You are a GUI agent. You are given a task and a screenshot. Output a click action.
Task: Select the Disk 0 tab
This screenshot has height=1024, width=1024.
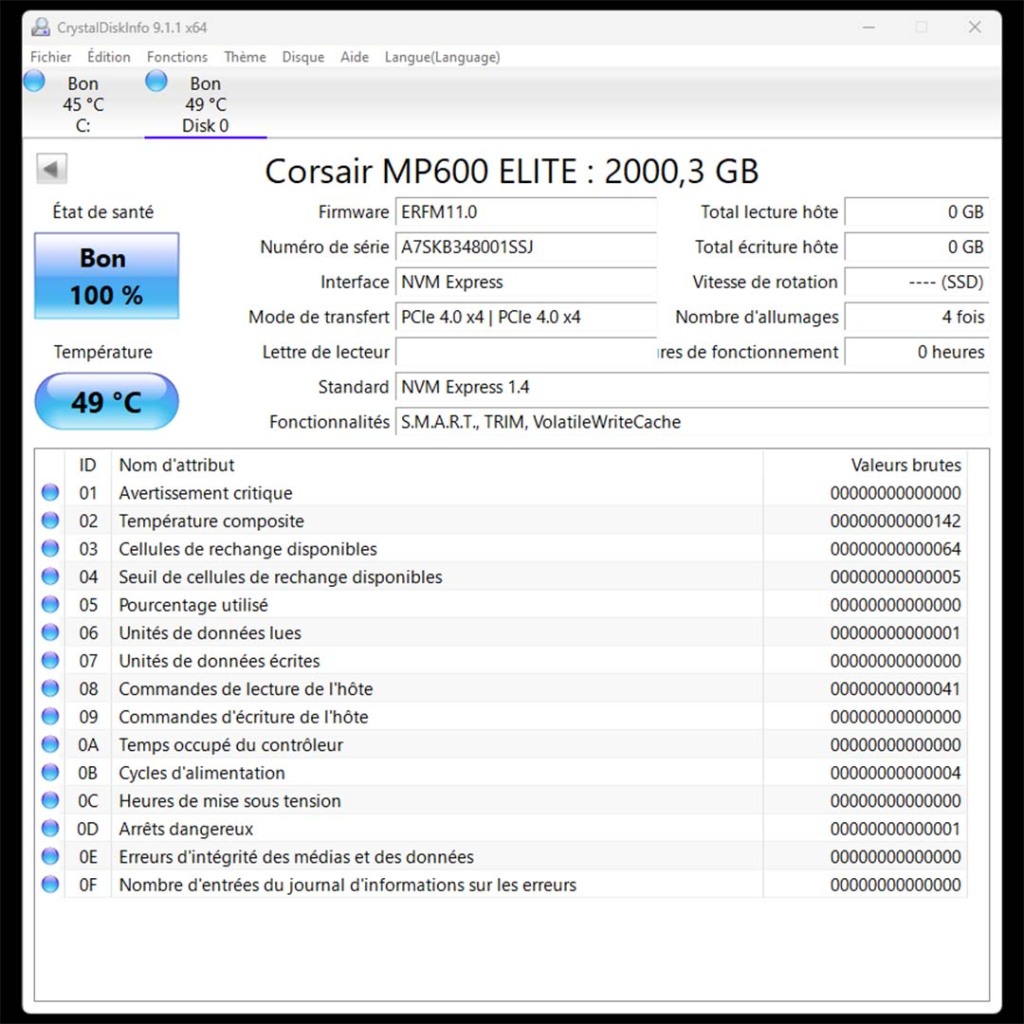click(x=205, y=104)
